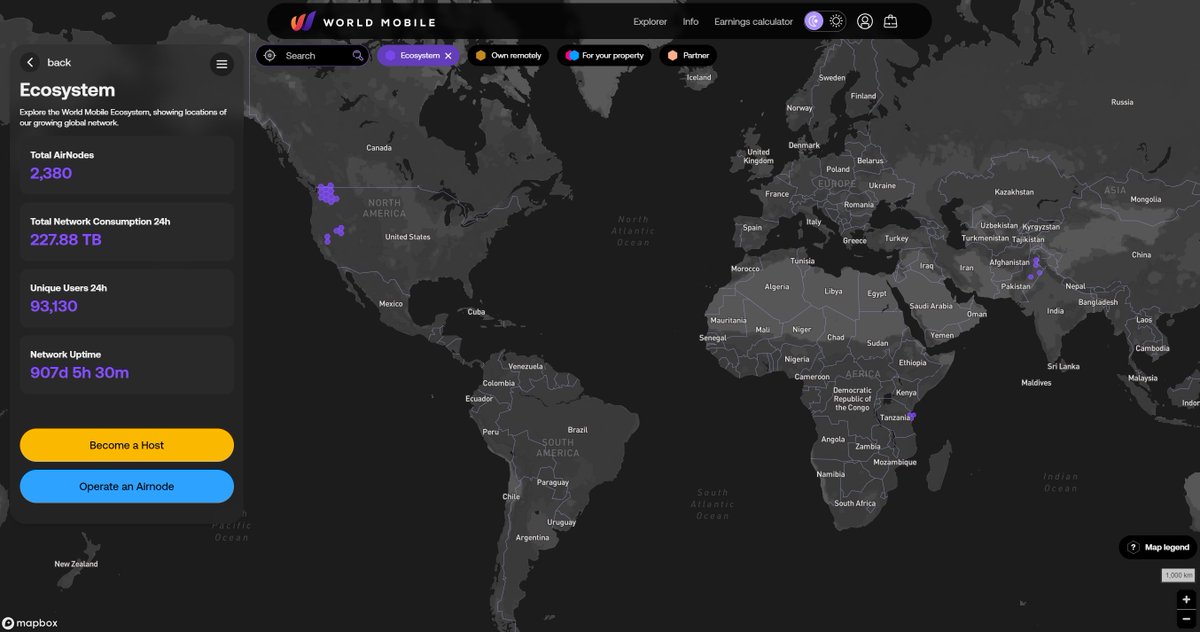
Task: Open the Earnings calculator page
Action: 753,21
